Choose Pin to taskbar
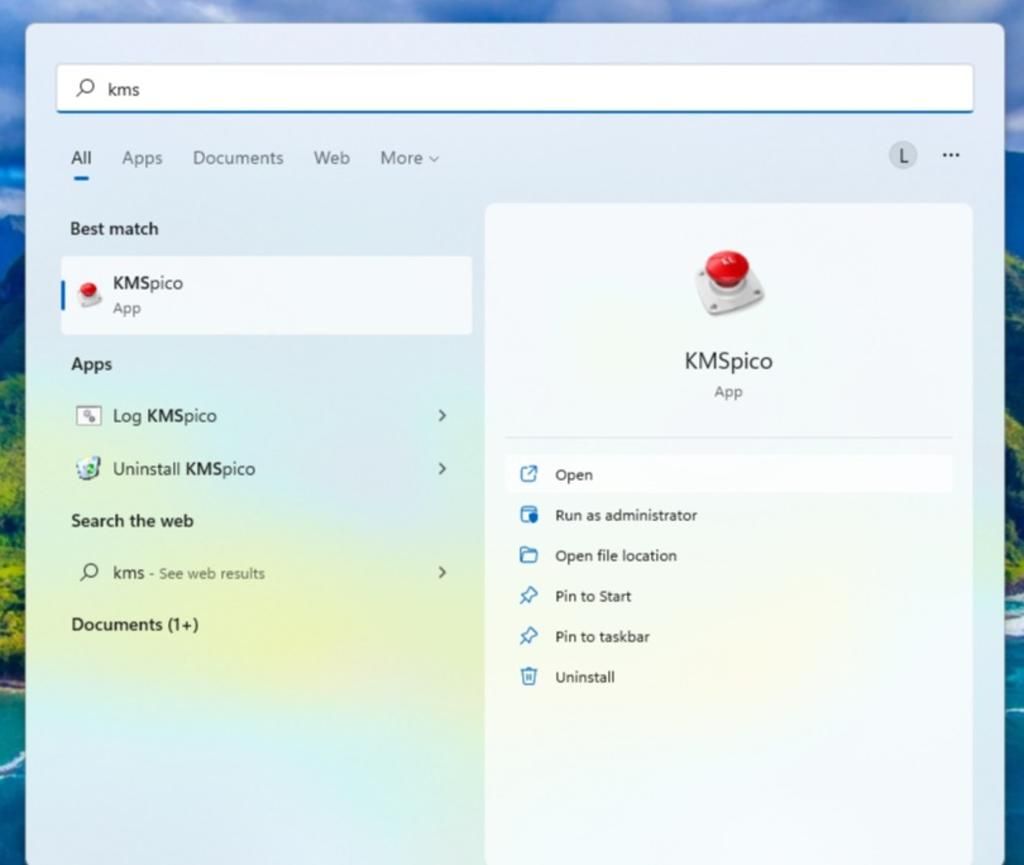This screenshot has width=1024, height=865. (728, 637)
